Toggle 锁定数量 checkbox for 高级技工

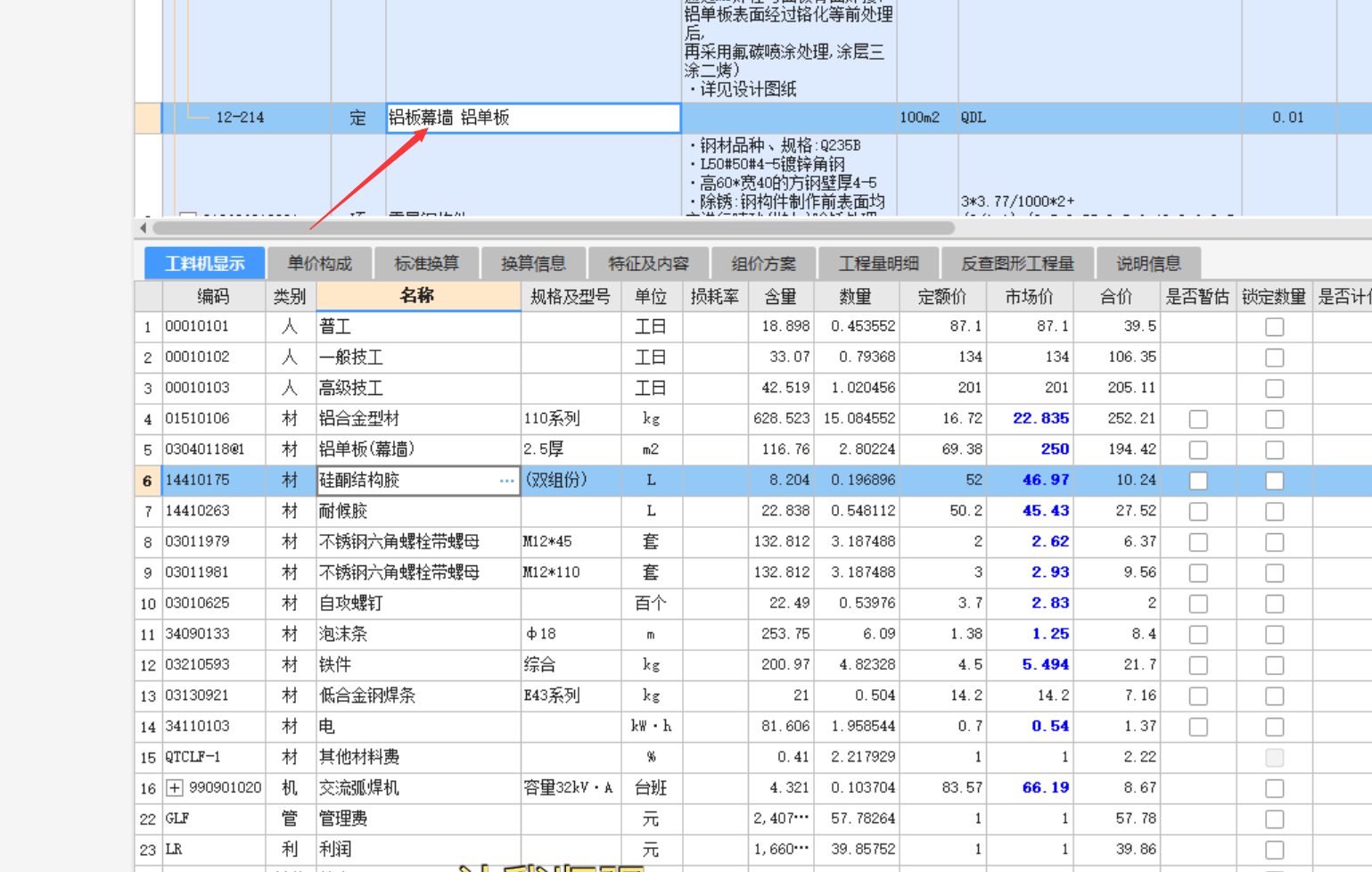[x=1275, y=388]
